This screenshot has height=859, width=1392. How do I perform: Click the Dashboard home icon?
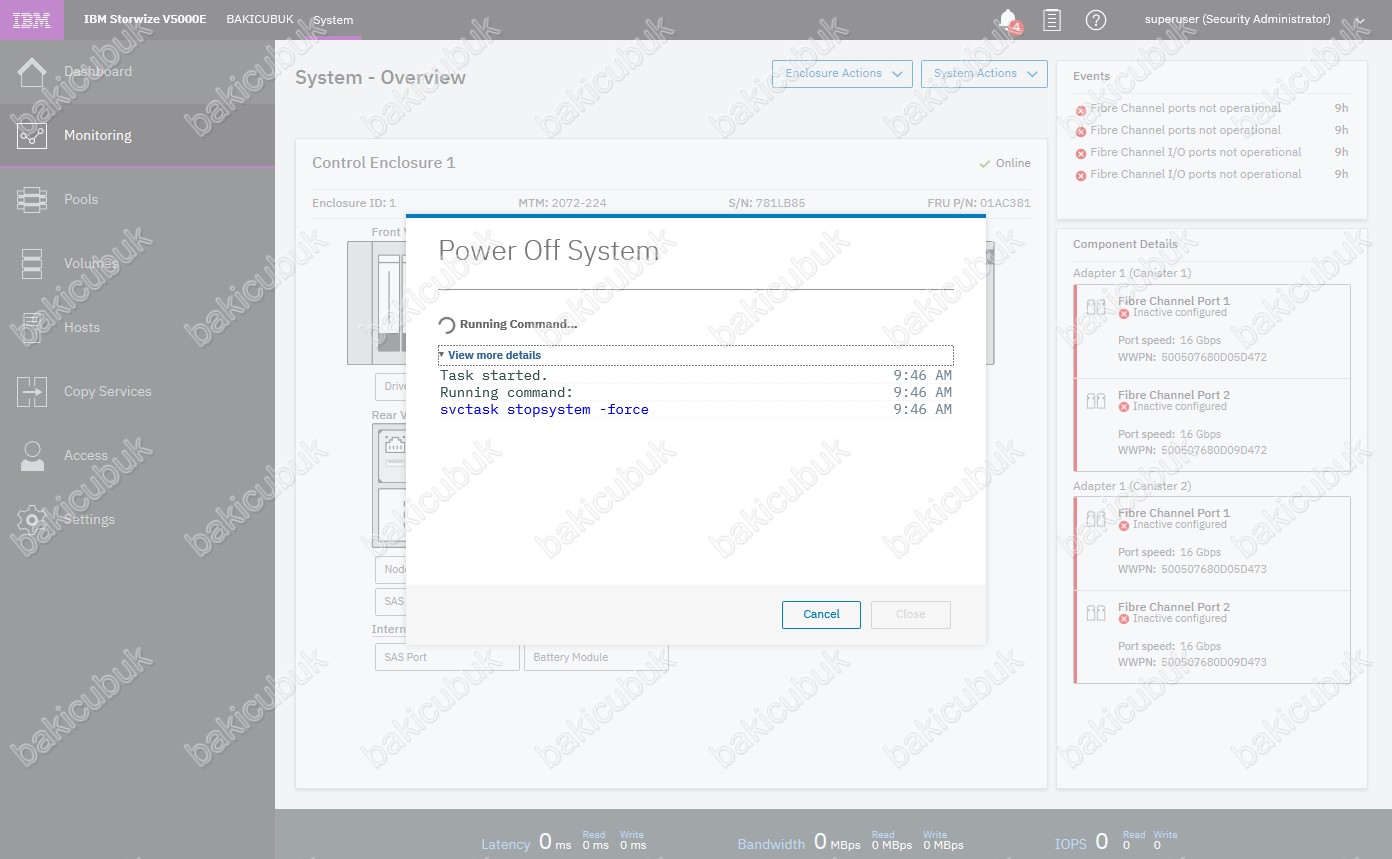(x=32, y=72)
